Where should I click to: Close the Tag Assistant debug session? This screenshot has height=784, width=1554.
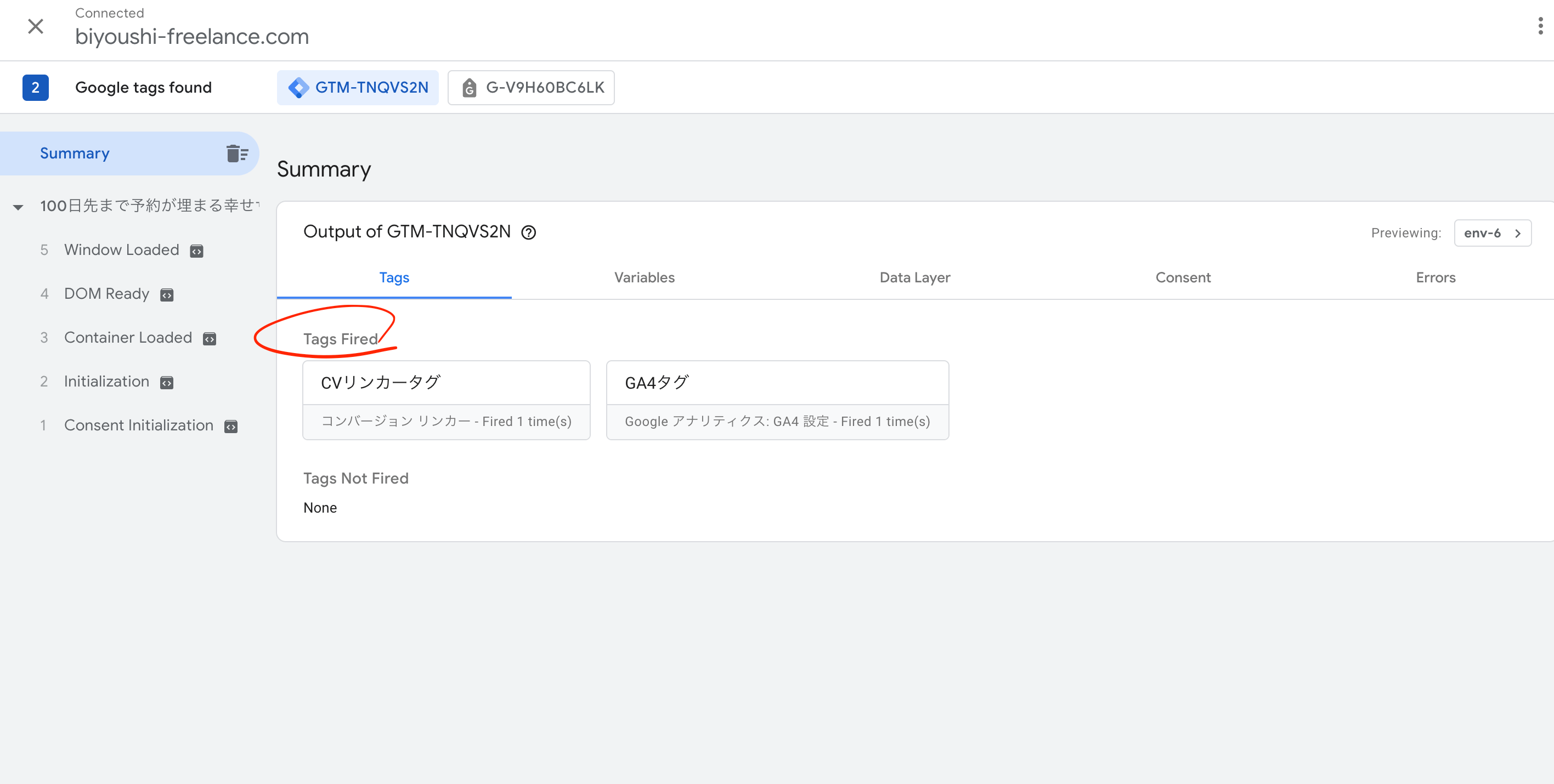36,26
